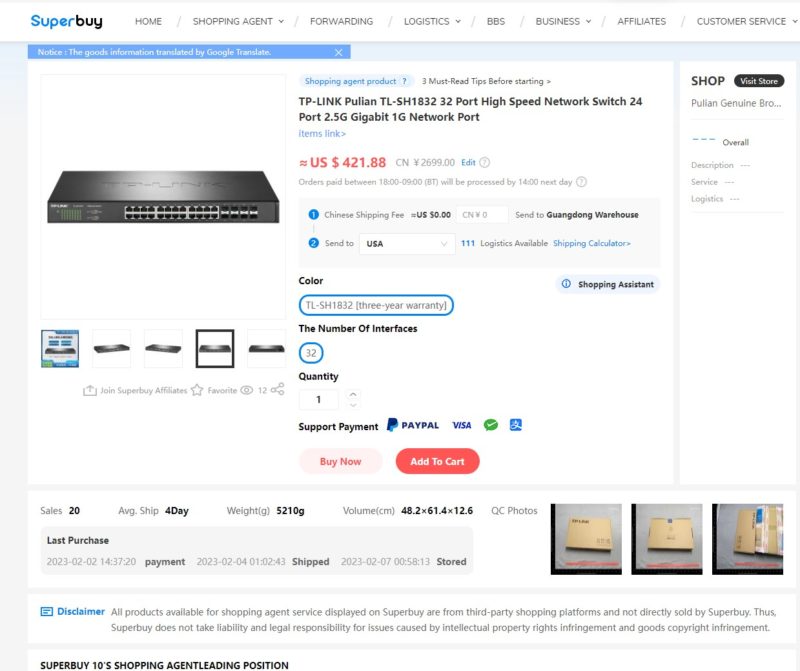The height and width of the screenshot is (671, 800).
Task: Click the views eye icon
Action: (246, 390)
